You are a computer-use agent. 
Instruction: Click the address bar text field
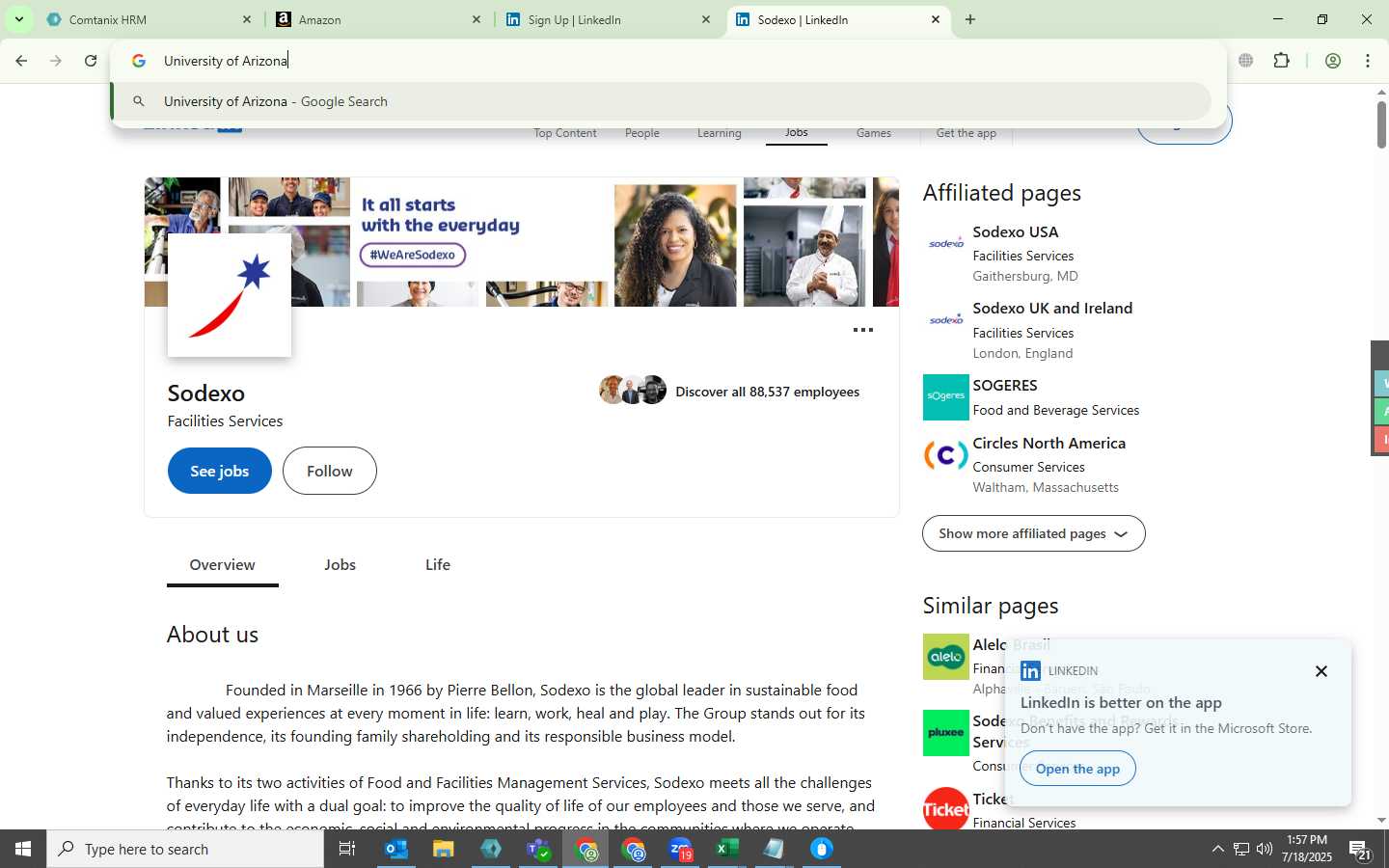click(666, 61)
